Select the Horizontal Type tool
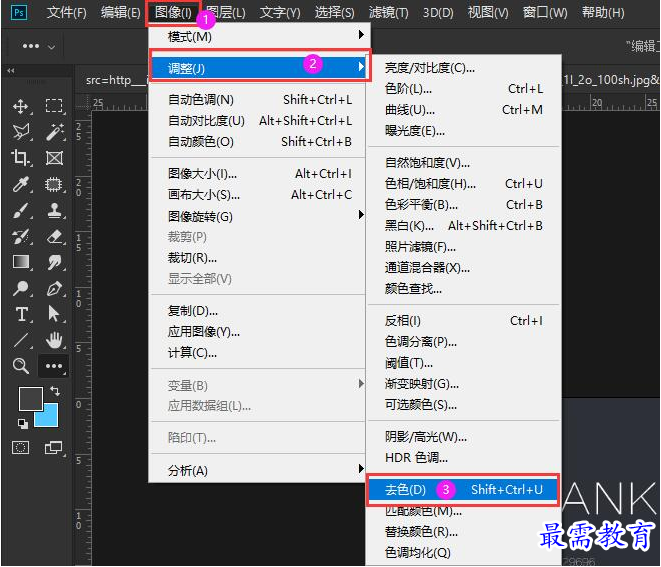661x567 pixels. [21, 314]
